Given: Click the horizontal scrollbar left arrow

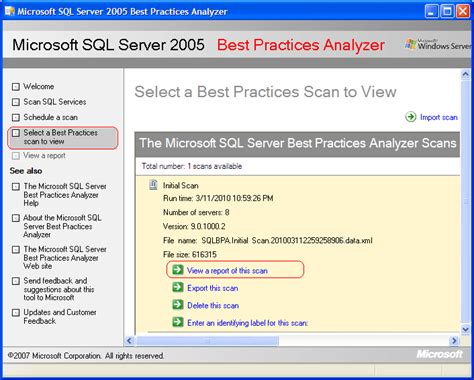Looking at the screenshot, I should tap(130, 341).
